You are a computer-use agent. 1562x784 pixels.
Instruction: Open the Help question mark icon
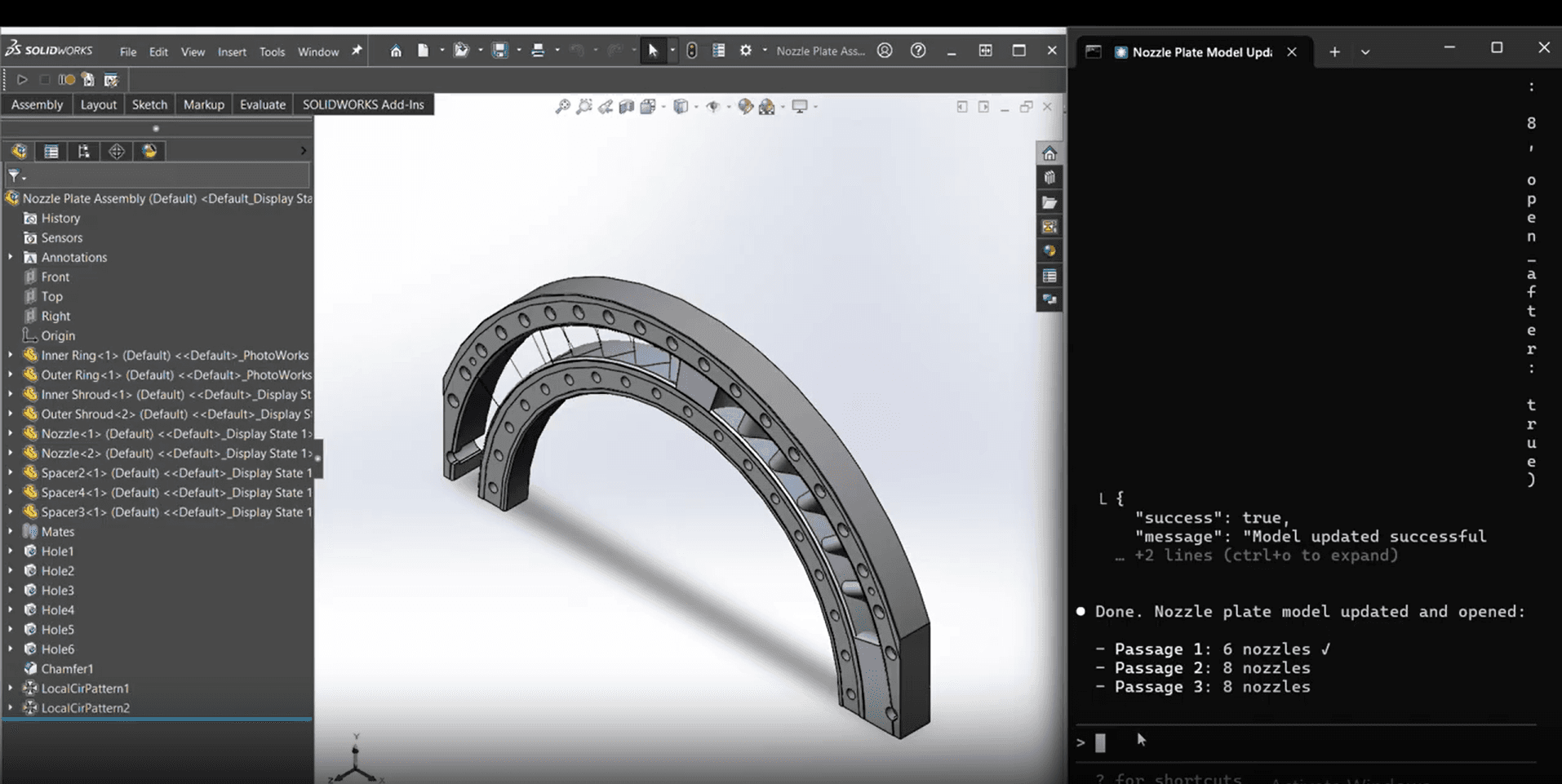coord(918,51)
